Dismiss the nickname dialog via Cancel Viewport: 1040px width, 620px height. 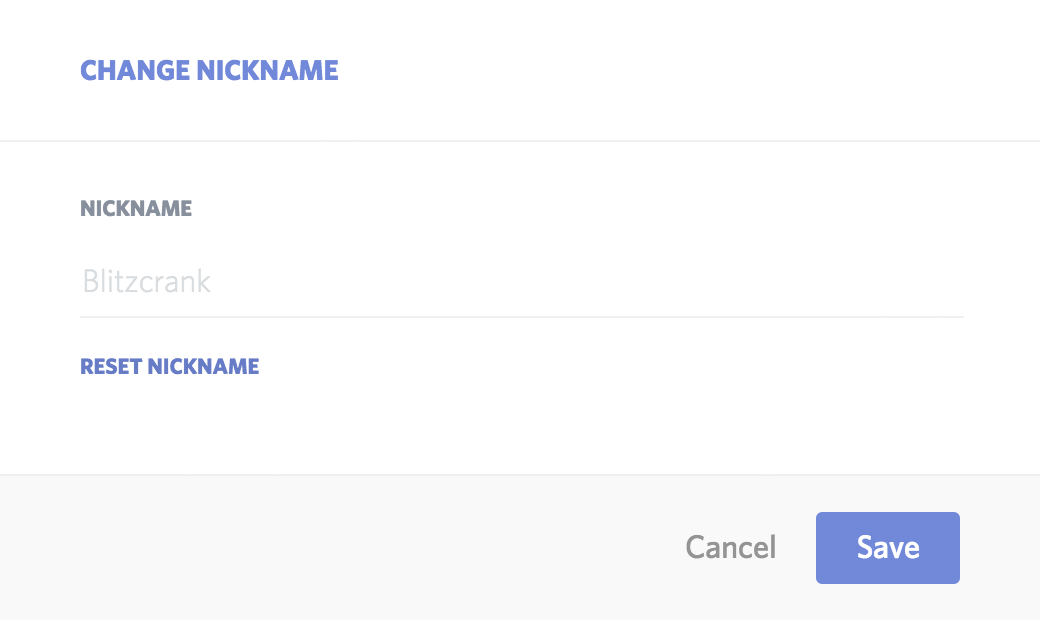[x=730, y=547]
